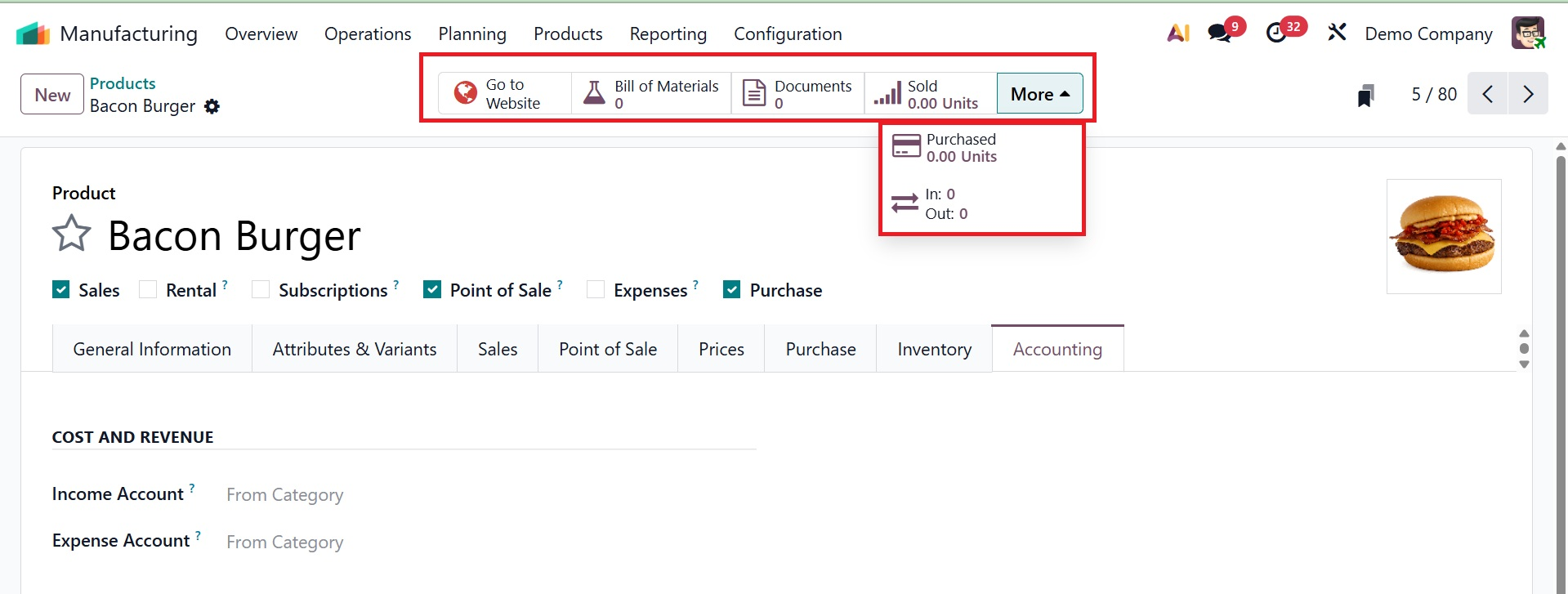Click the New button

(52, 95)
